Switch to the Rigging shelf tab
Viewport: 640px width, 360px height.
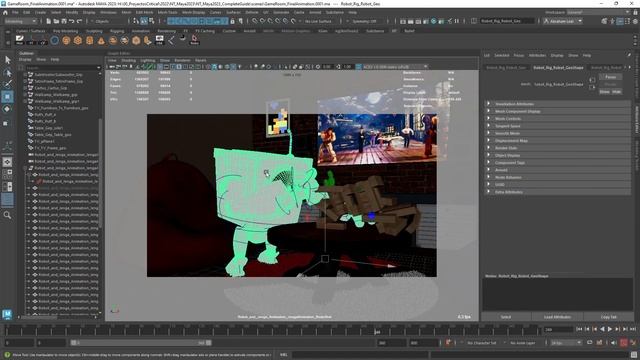[x=117, y=31]
